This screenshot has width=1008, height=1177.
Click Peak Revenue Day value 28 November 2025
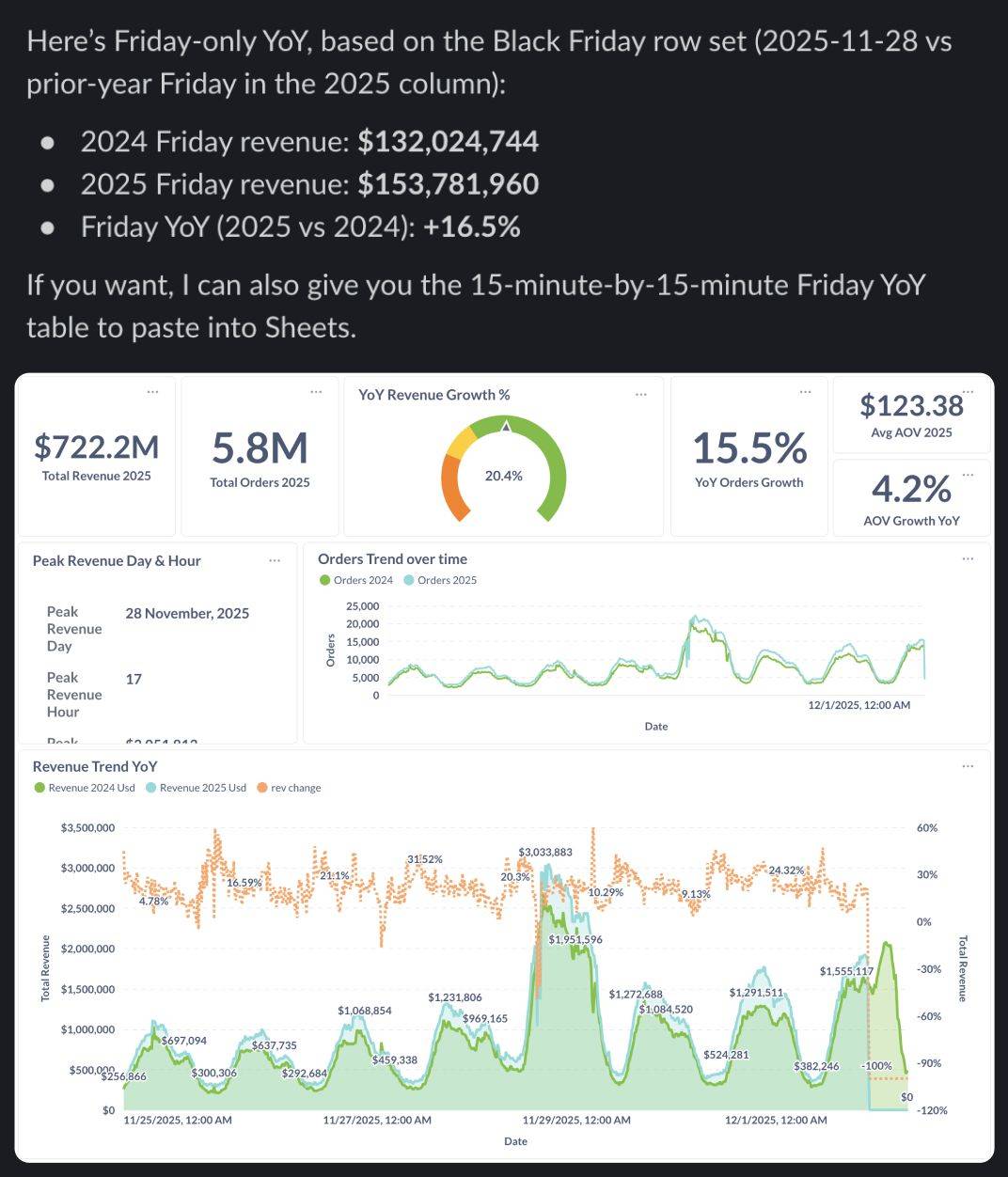pyautogui.click(x=187, y=613)
